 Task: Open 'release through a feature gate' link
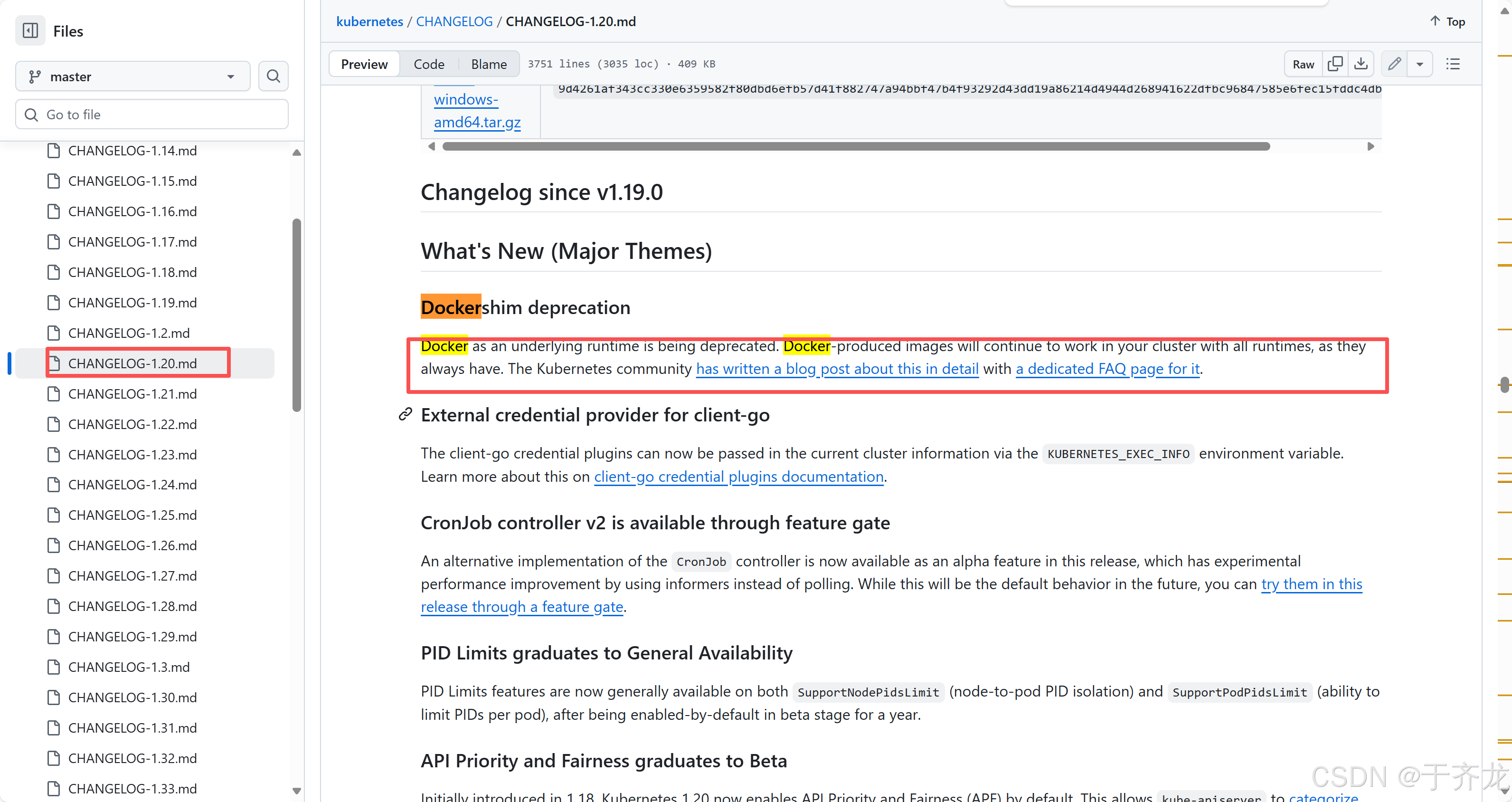[522, 607]
